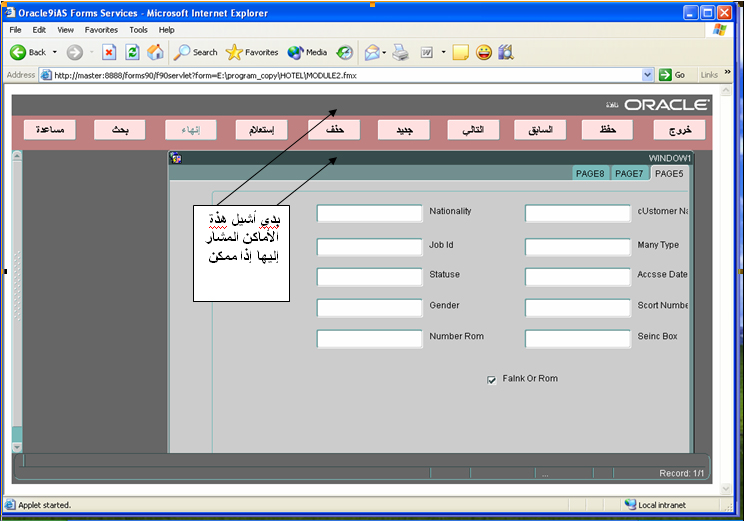Open the Back button history dropdown arrow
745x521 pixels.
[x=54, y=52]
